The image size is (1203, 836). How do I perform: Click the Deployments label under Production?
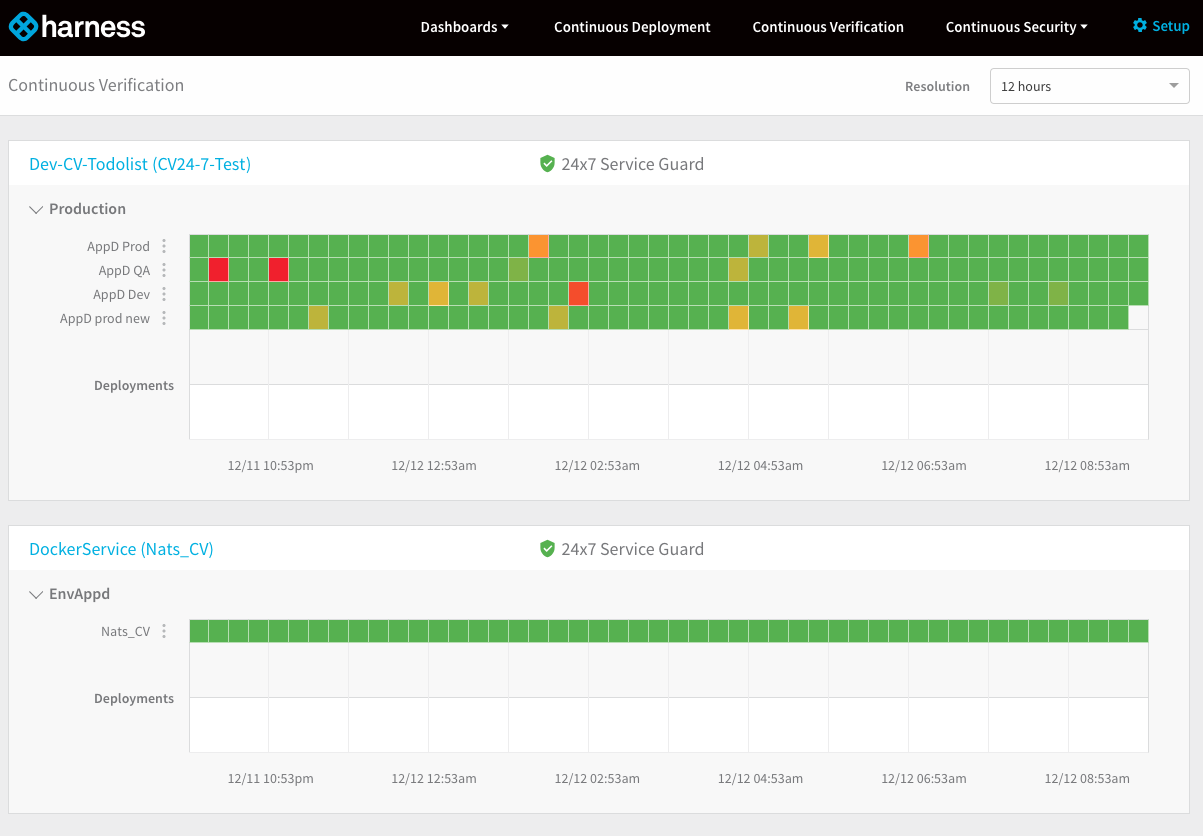(134, 385)
